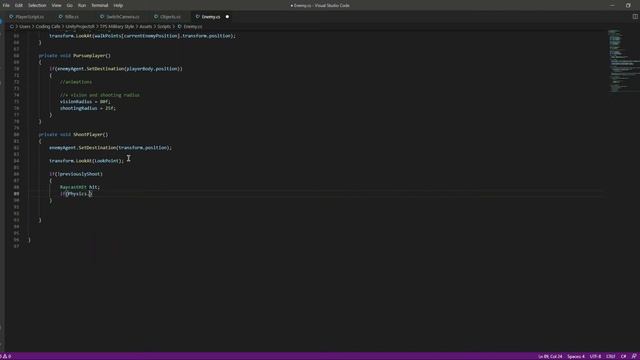Click the if(!previouslyShoot) line
Screen dimensions: 640x360
coord(76,174)
